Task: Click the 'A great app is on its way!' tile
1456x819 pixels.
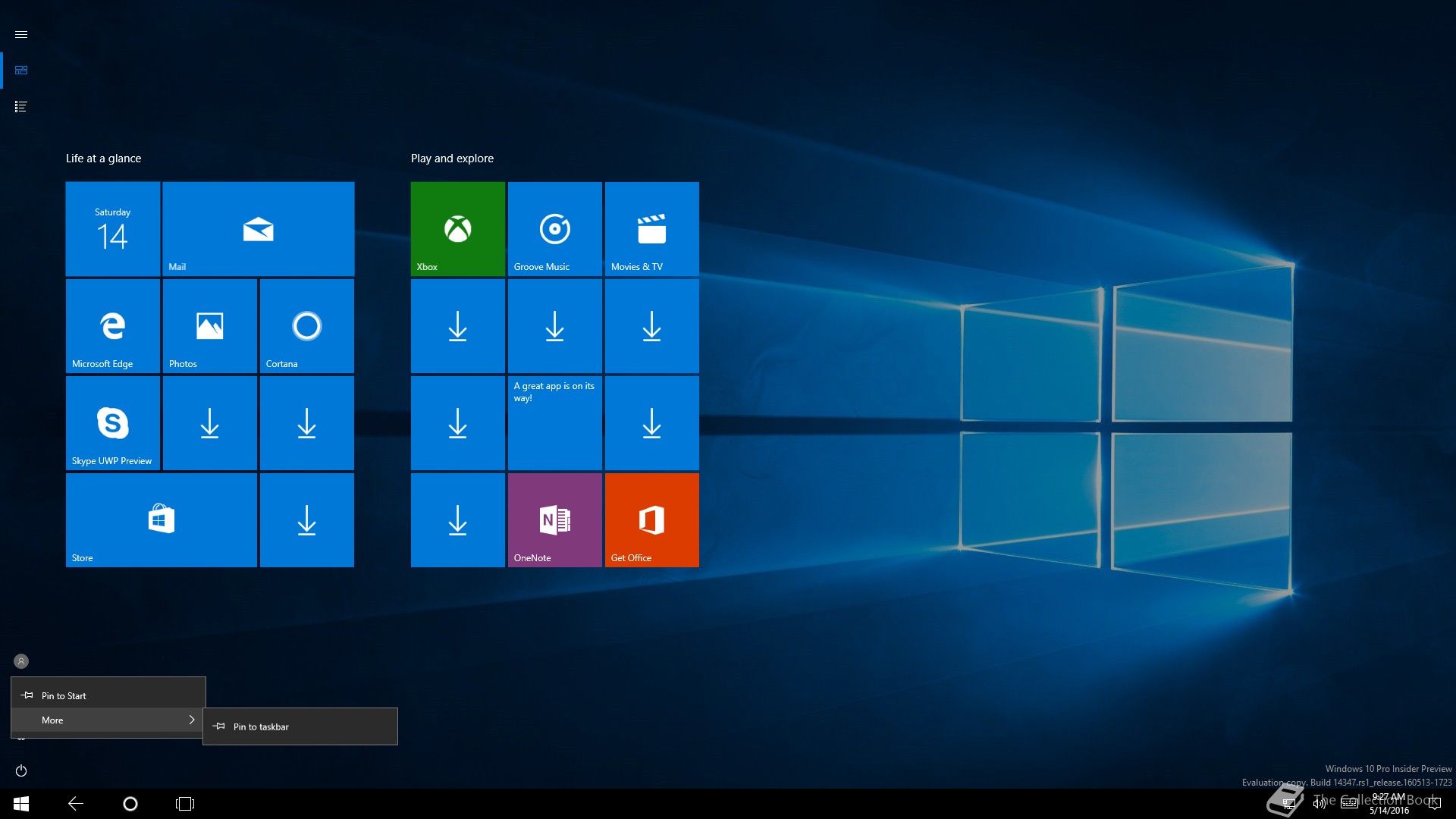Action: tap(555, 423)
